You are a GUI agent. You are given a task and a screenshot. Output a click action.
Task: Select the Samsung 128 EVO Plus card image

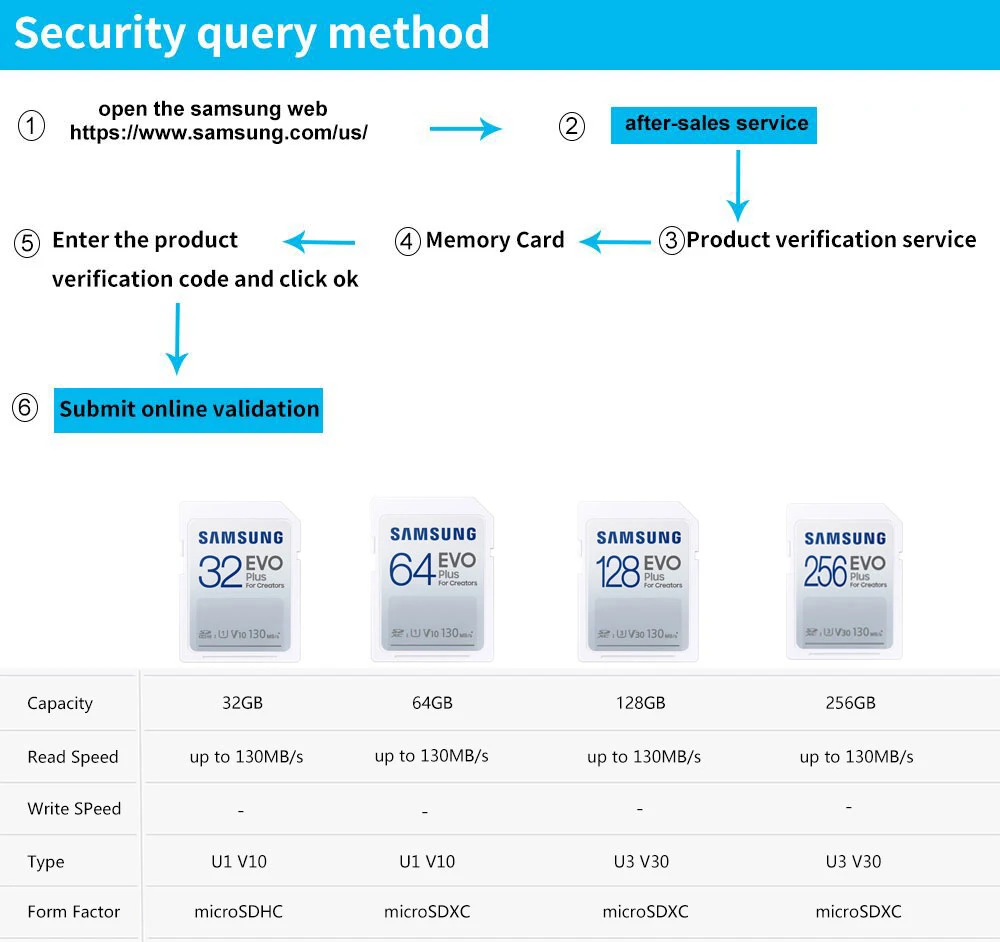click(638, 582)
